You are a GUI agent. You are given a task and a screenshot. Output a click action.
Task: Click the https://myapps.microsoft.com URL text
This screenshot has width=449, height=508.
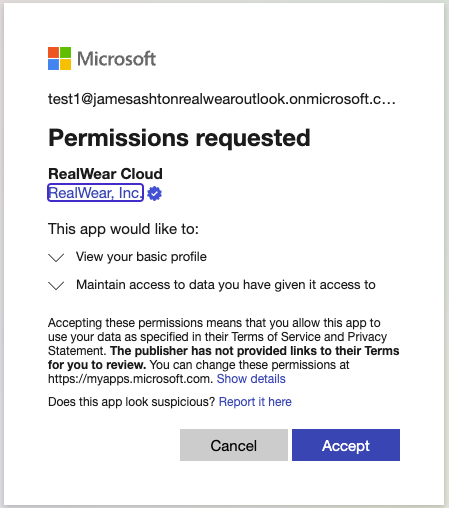tap(130, 379)
